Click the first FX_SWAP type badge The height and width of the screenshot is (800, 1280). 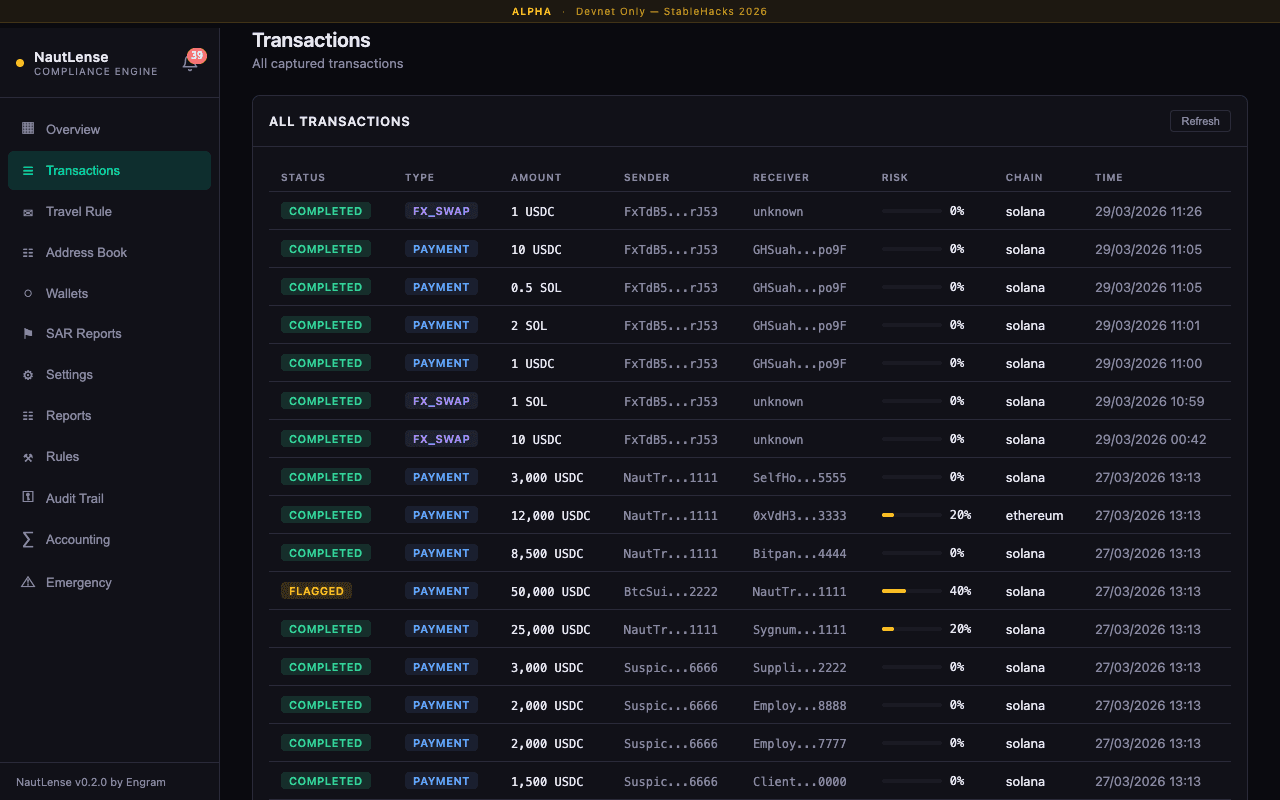[441, 211]
